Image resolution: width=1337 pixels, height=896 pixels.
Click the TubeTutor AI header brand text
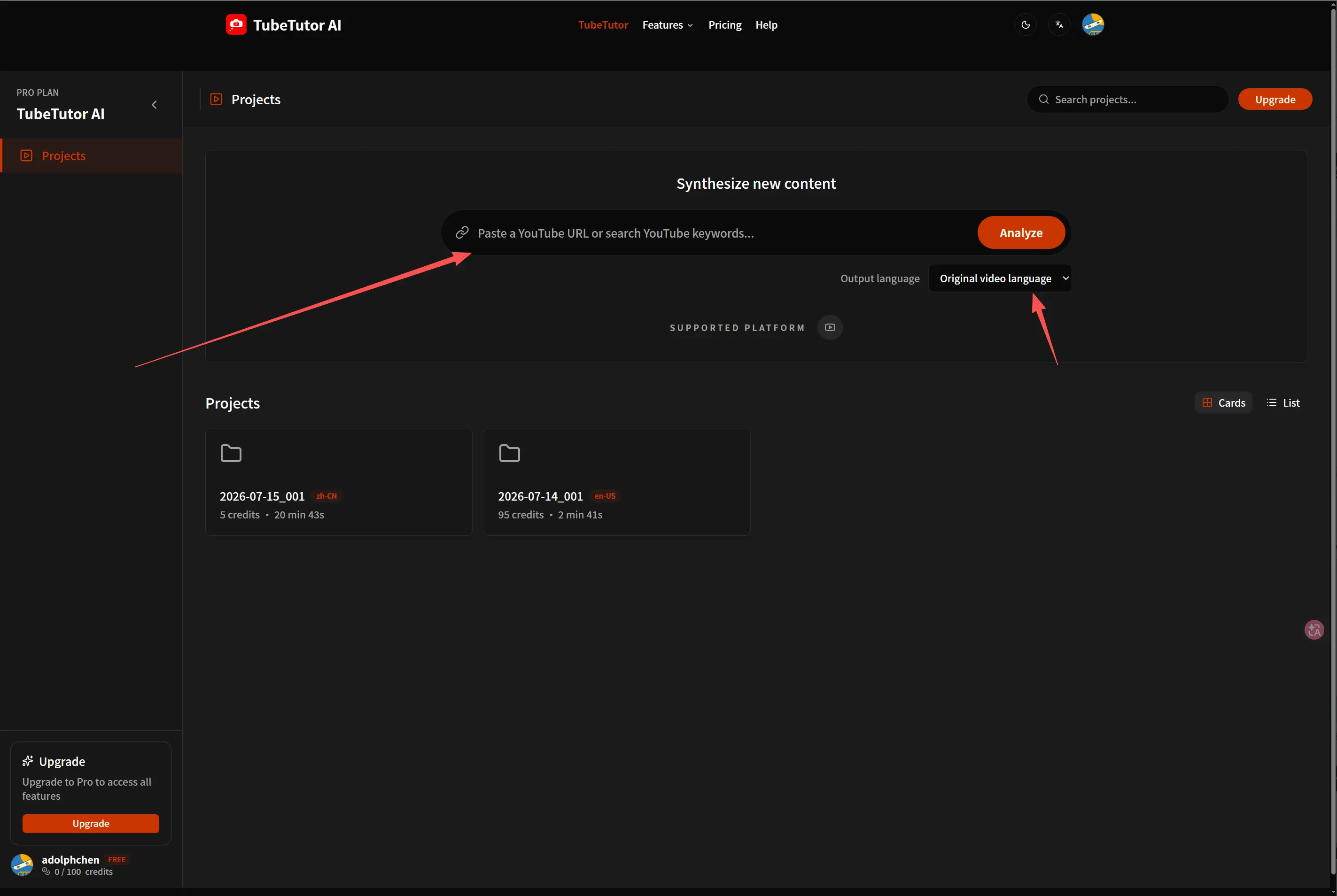[297, 25]
